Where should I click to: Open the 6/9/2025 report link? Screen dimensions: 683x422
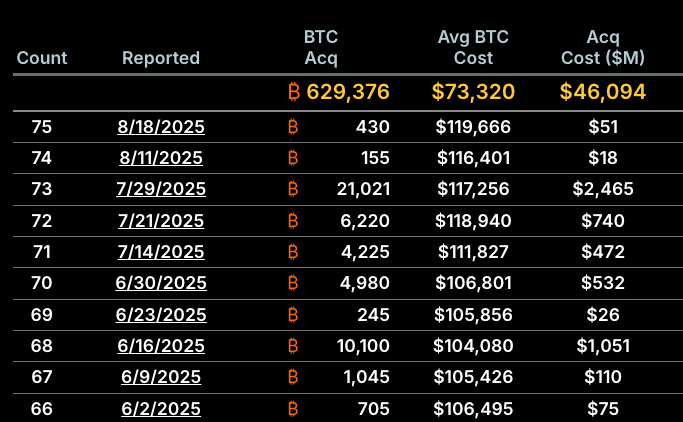[x=160, y=377]
